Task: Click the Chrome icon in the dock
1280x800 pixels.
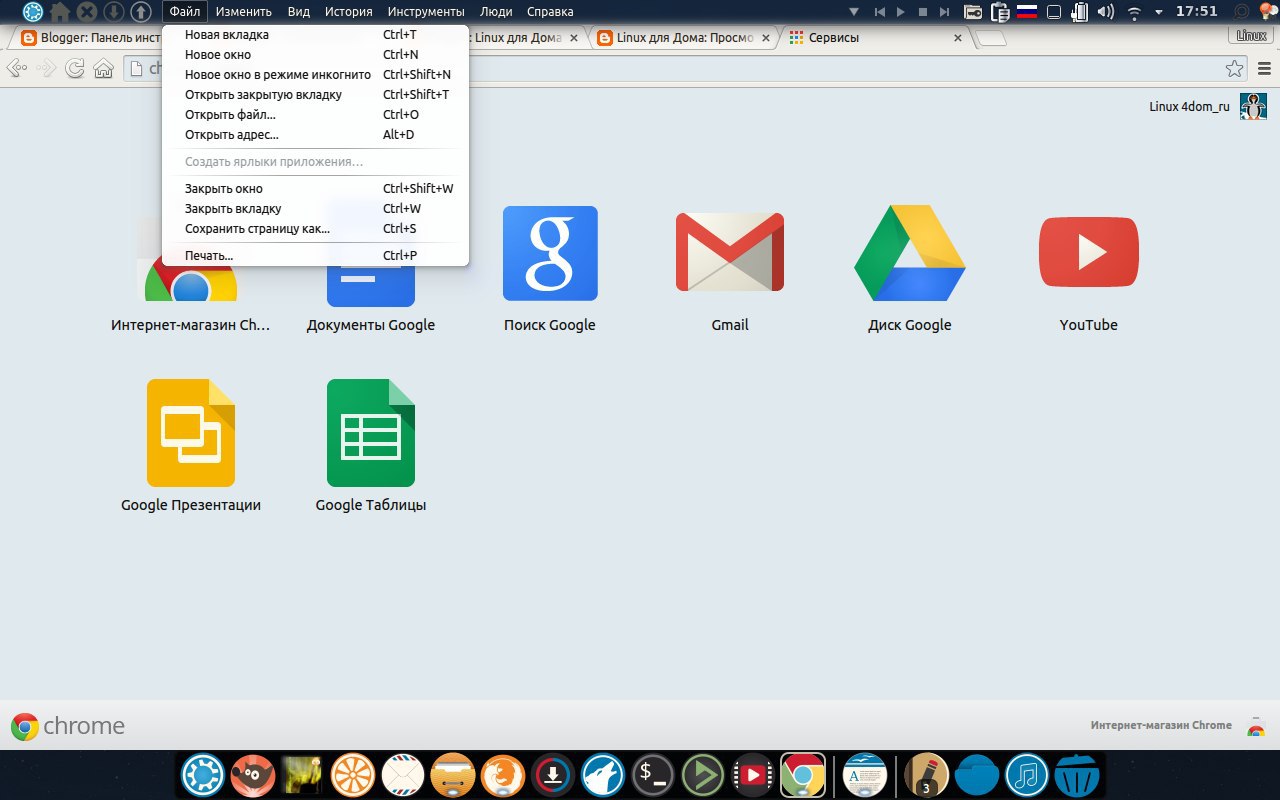Action: pos(803,774)
